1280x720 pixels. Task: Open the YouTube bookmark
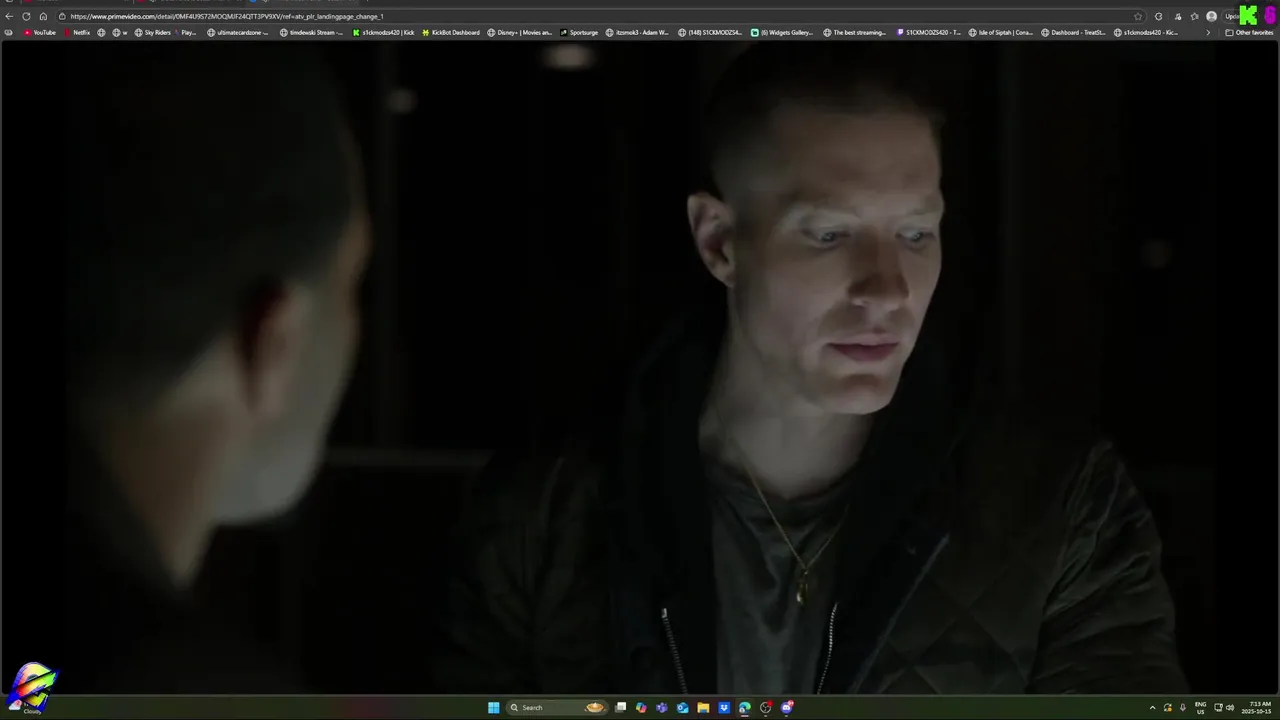point(40,33)
